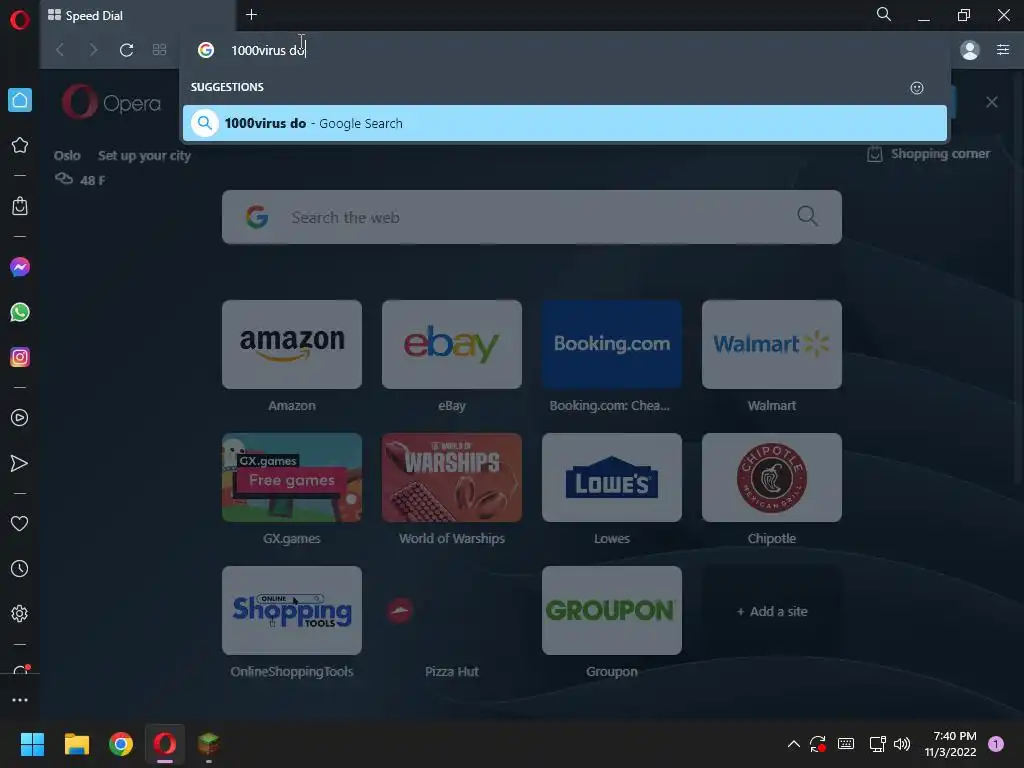The height and width of the screenshot is (768, 1024).
Task: Choose '1000virus do - Google Search' suggestion
Action: [565, 123]
